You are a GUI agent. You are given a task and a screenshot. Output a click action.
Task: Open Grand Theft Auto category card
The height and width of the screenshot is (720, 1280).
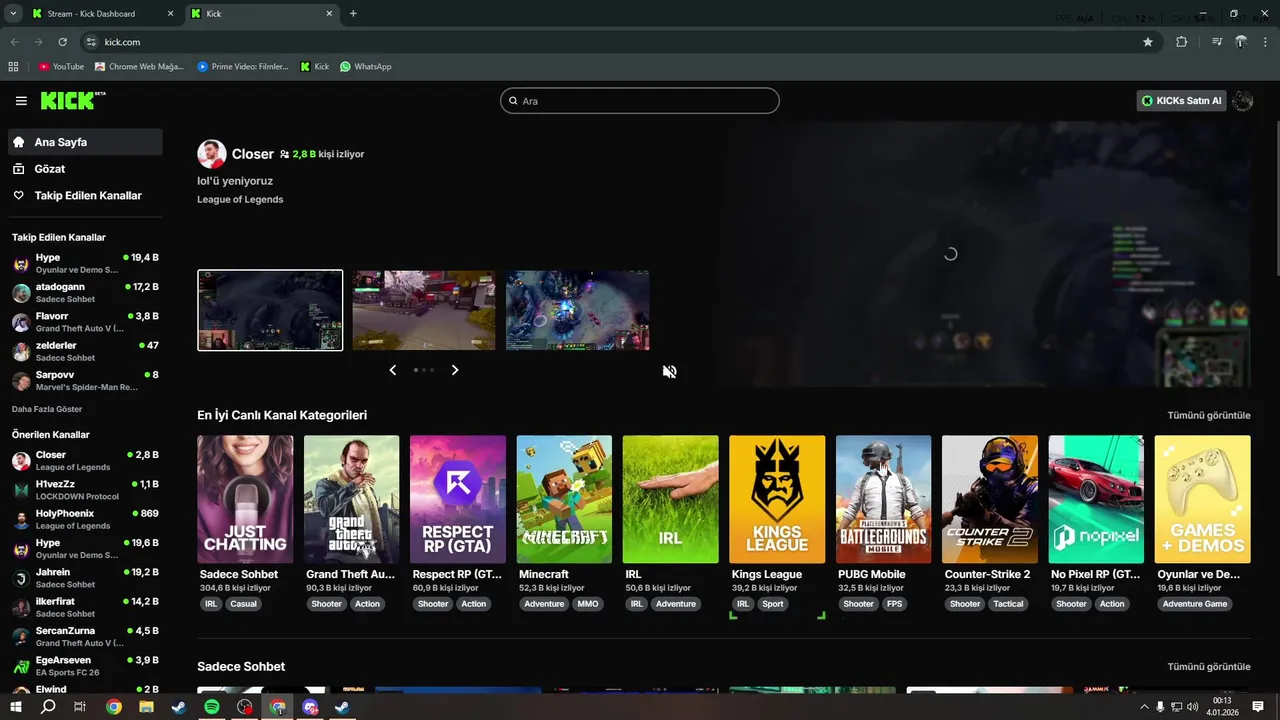(351, 499)
